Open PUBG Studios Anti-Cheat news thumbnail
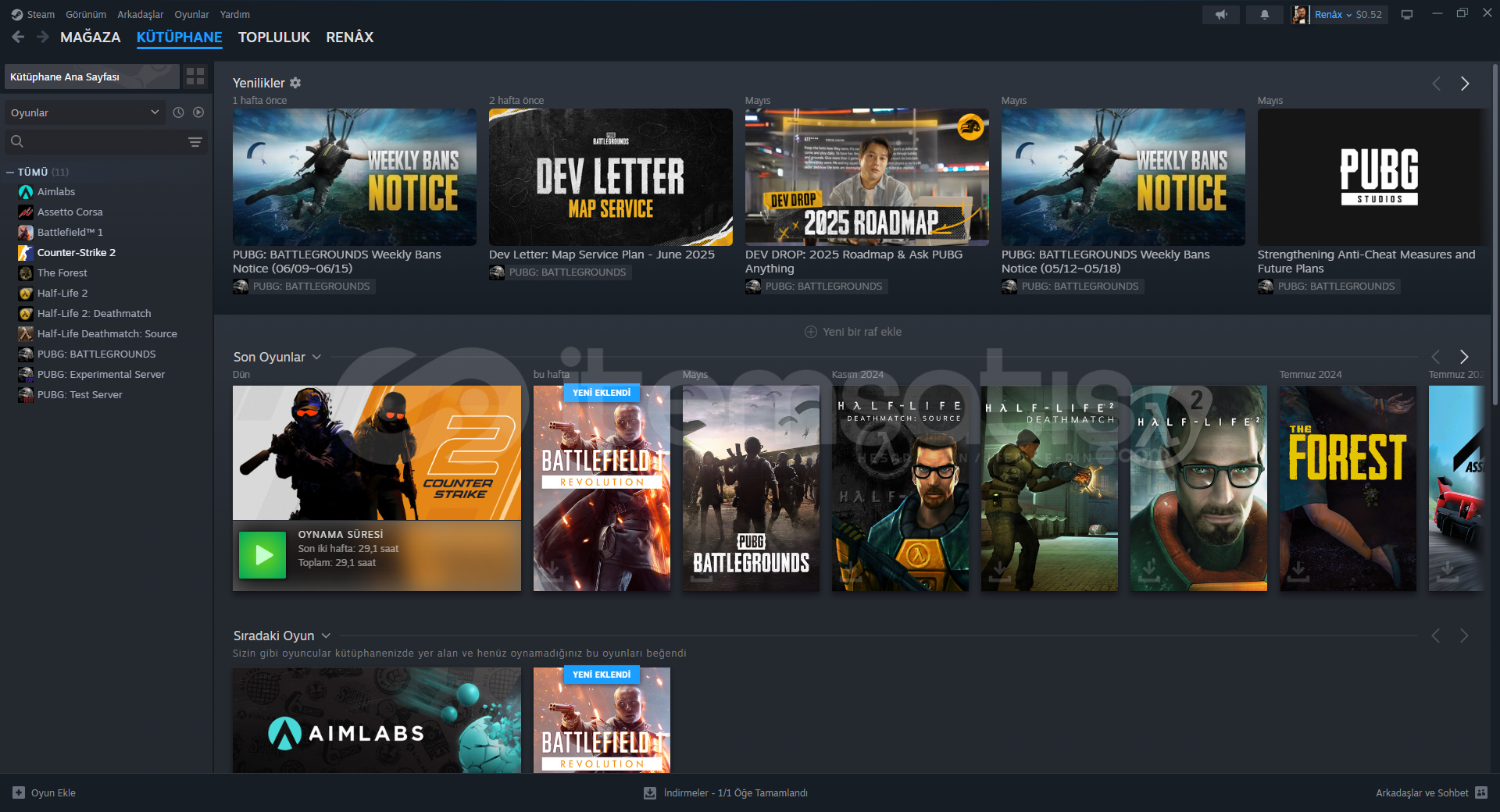Screen dimensions: 1500x812 (1373, 177)
